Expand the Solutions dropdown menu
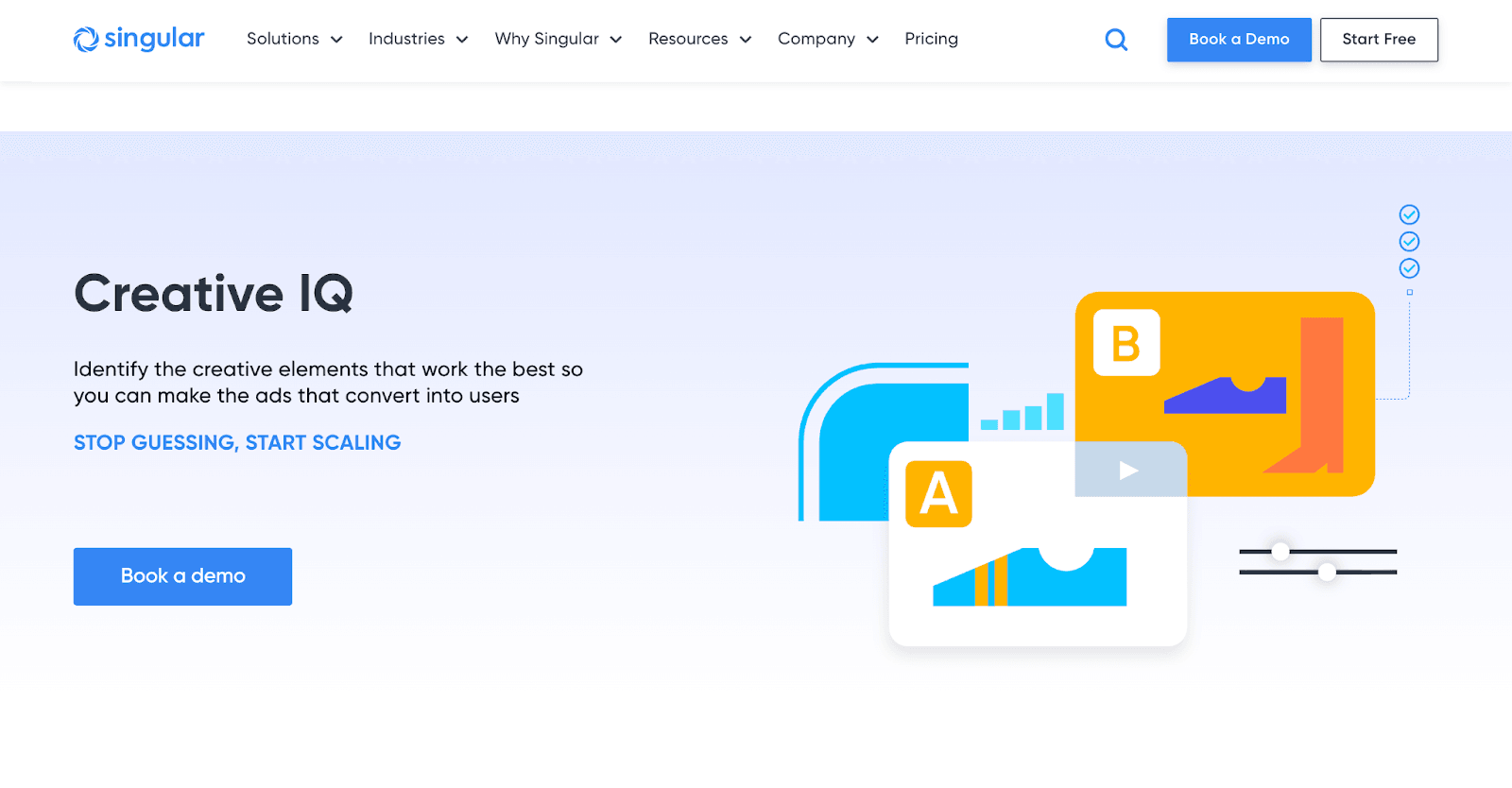Image resolution: width=1512 pixels, height=788 pixels. tap(294, 39)
